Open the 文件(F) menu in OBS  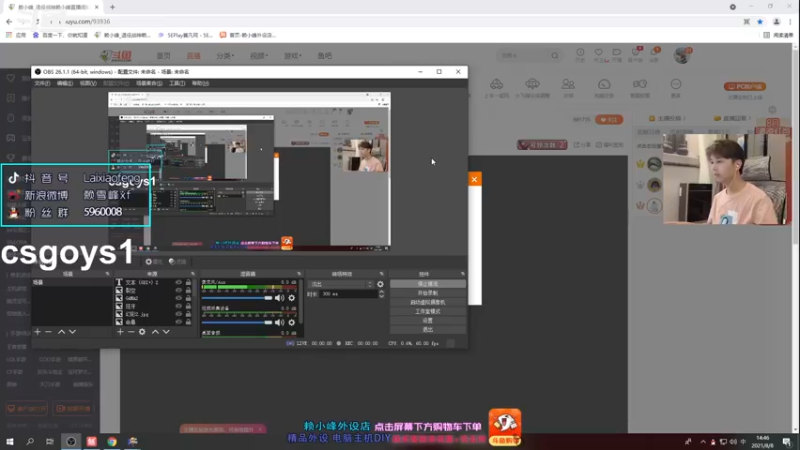[x=42, y=83]
